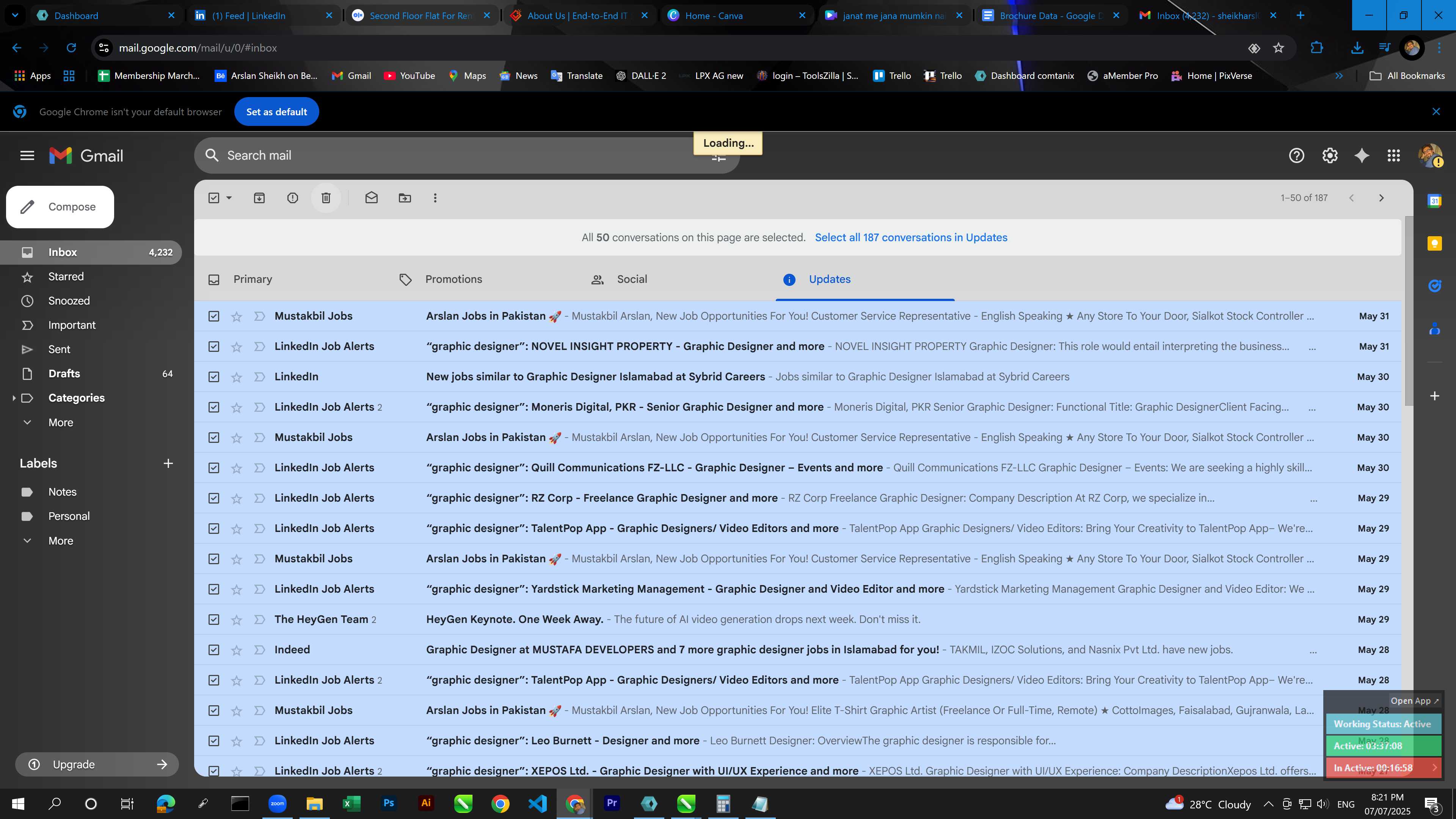Open Google Calendar side panel icon
Screen dimensions: 1456x819
coord(1434,201)
